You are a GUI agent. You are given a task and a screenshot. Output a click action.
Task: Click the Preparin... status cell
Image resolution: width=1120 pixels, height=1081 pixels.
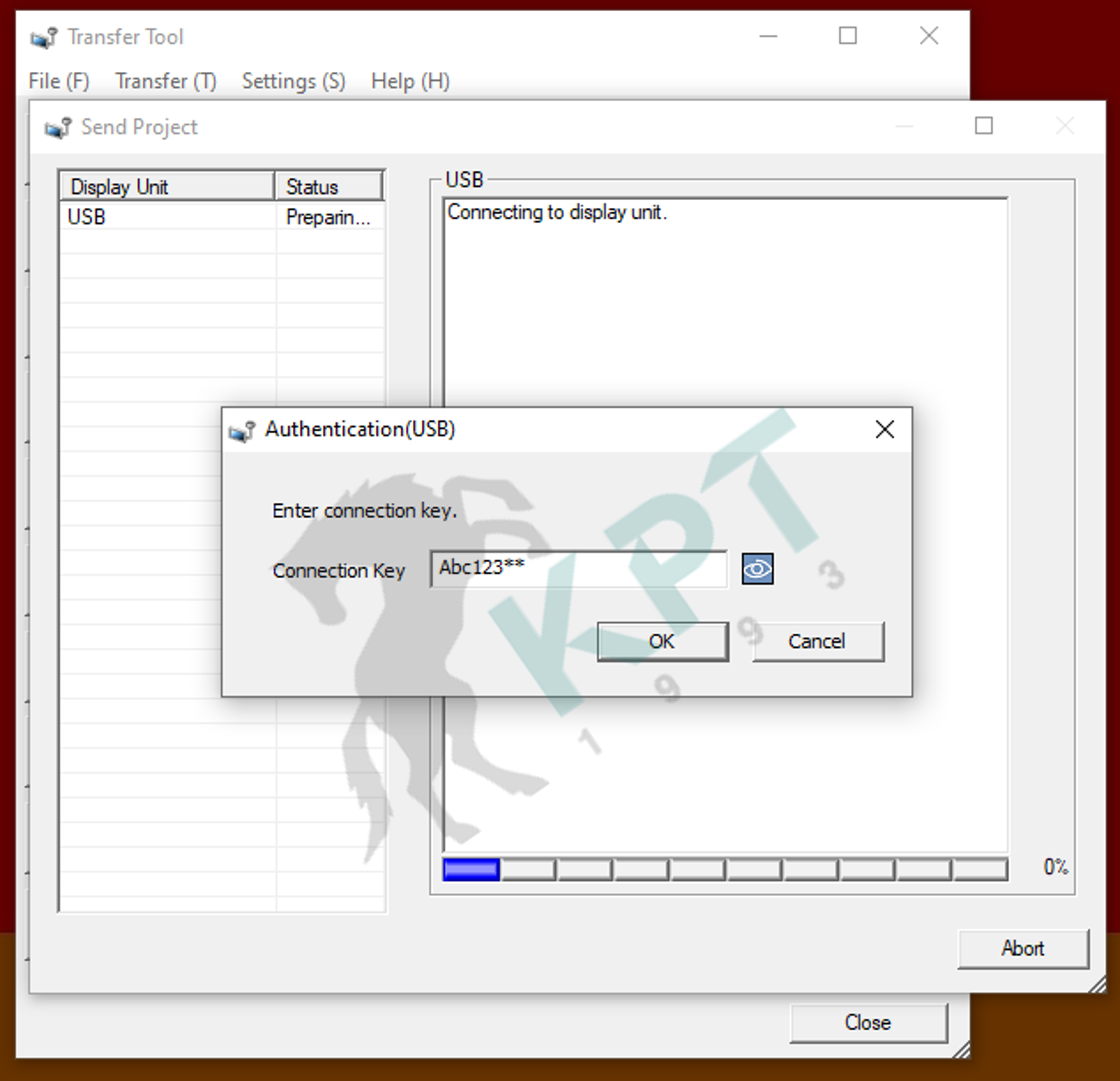tap(330, 217)
